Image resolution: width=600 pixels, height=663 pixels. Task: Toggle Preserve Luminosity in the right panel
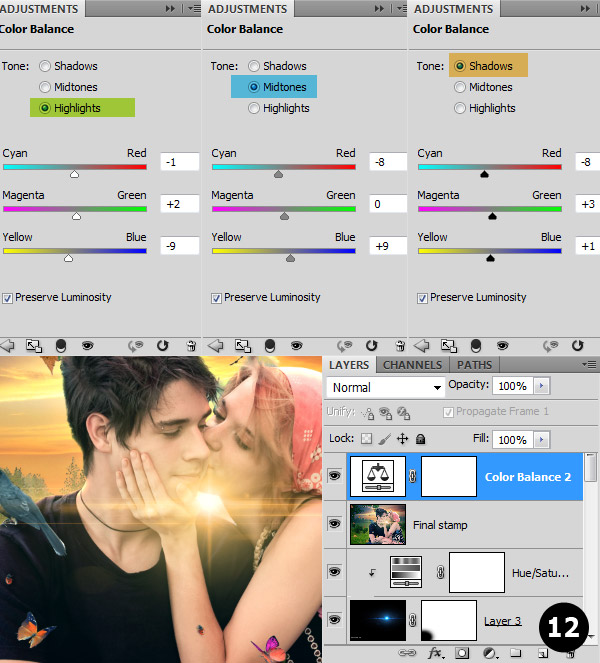(422, 297)
